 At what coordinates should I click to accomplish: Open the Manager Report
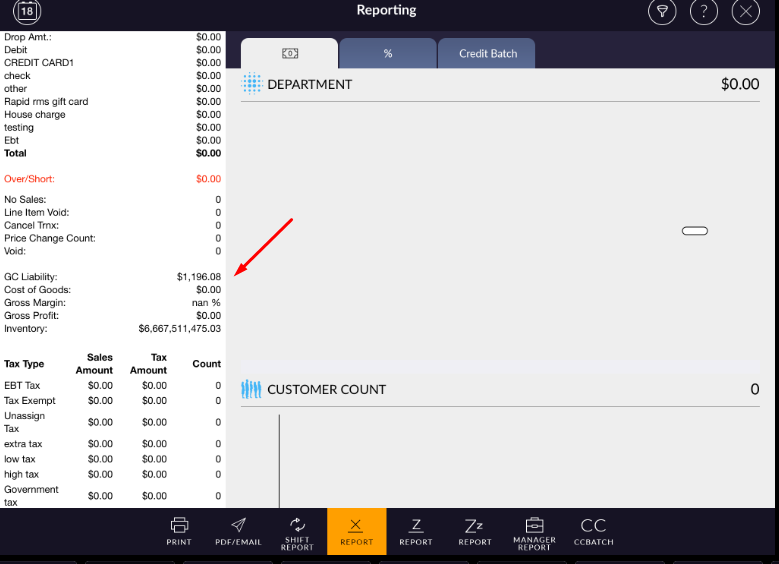pyautogui.click(x=534, y=531)
